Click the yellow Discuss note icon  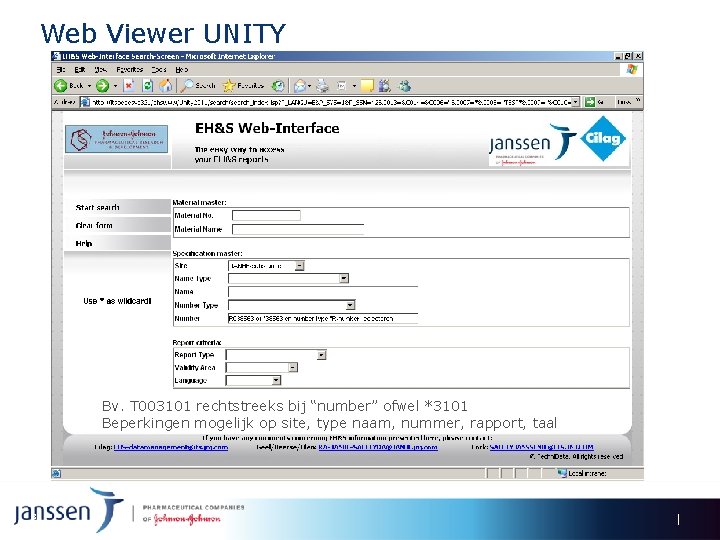point(367,86)
